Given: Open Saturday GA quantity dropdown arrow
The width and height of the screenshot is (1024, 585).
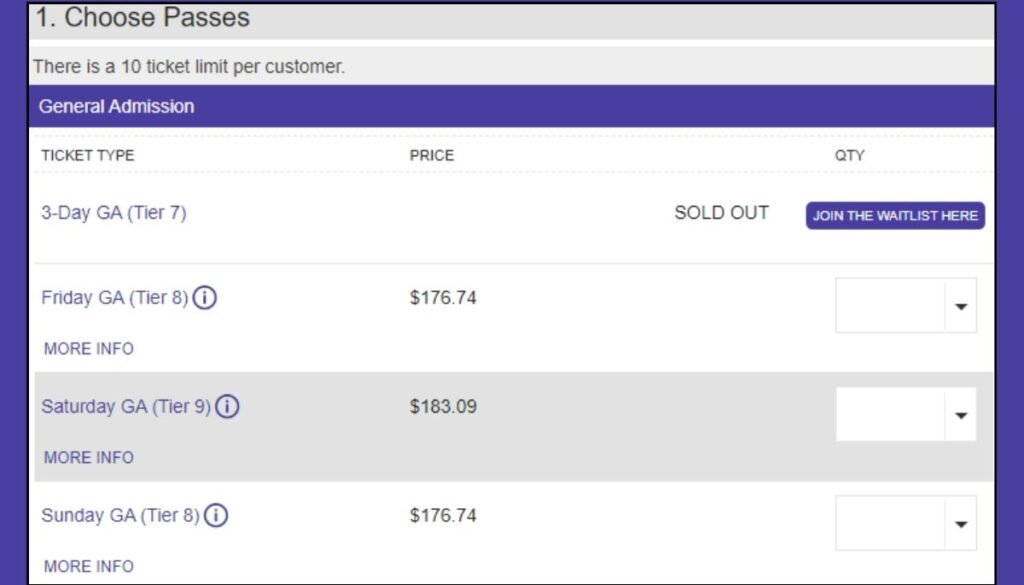Looking at the screenshot, I should [x=961, y=415].
